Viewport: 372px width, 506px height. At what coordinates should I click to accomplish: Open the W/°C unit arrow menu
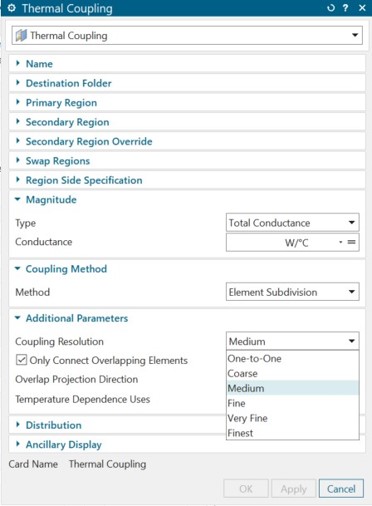point(340,242)
